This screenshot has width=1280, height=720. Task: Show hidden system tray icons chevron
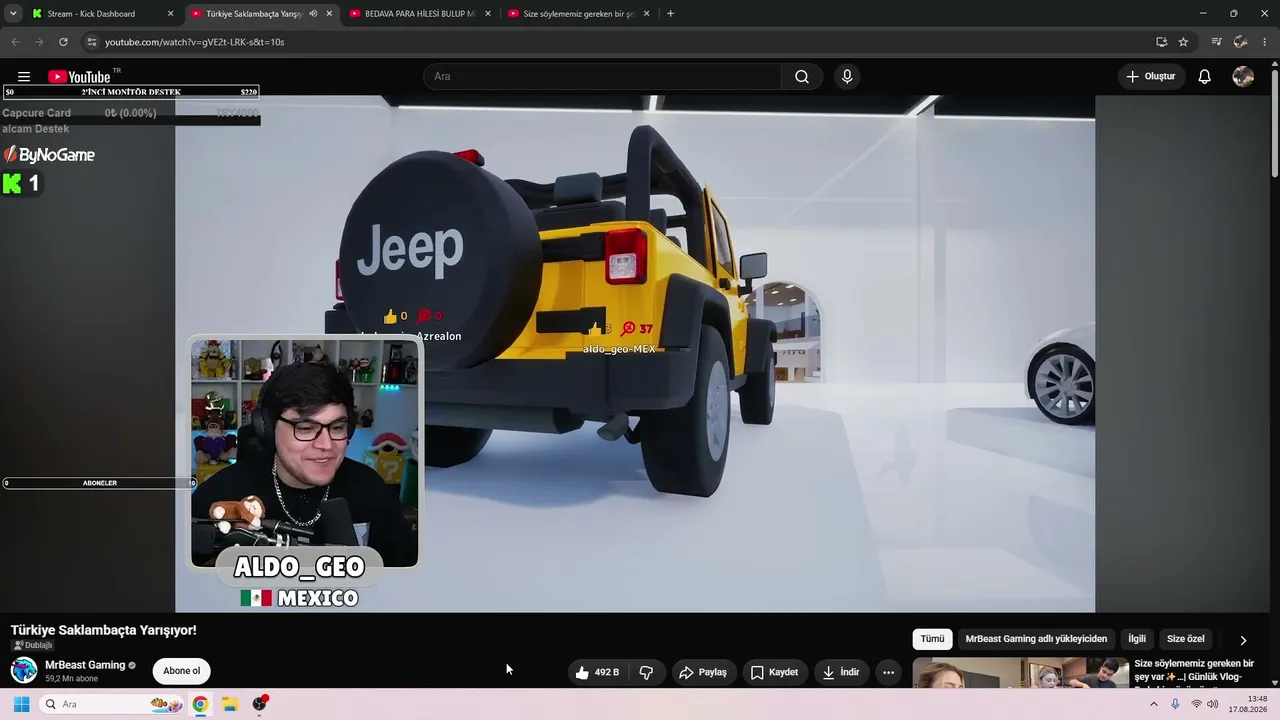pyautogui.click(x=1153, y=704)
